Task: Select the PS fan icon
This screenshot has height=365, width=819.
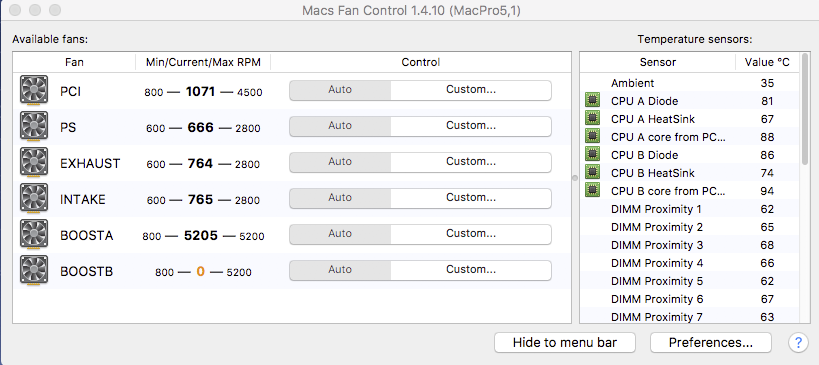Action: coord(34,126)
